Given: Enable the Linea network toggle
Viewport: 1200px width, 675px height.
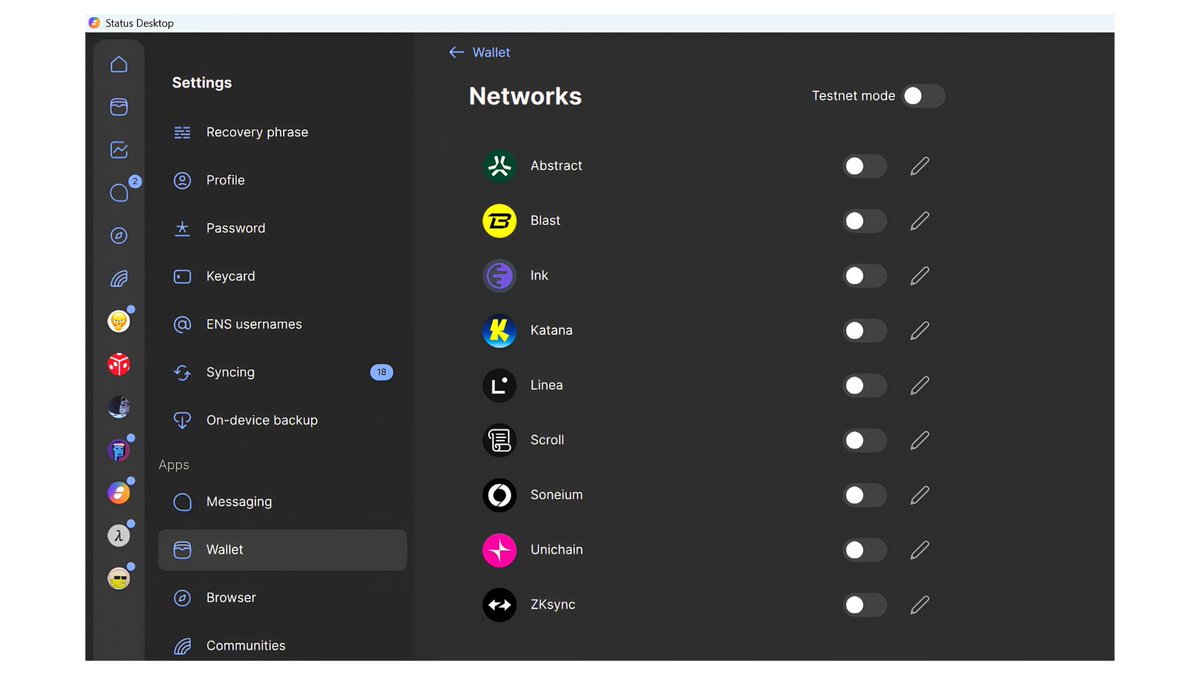Looking at the screenshot, I should (865, 385).
